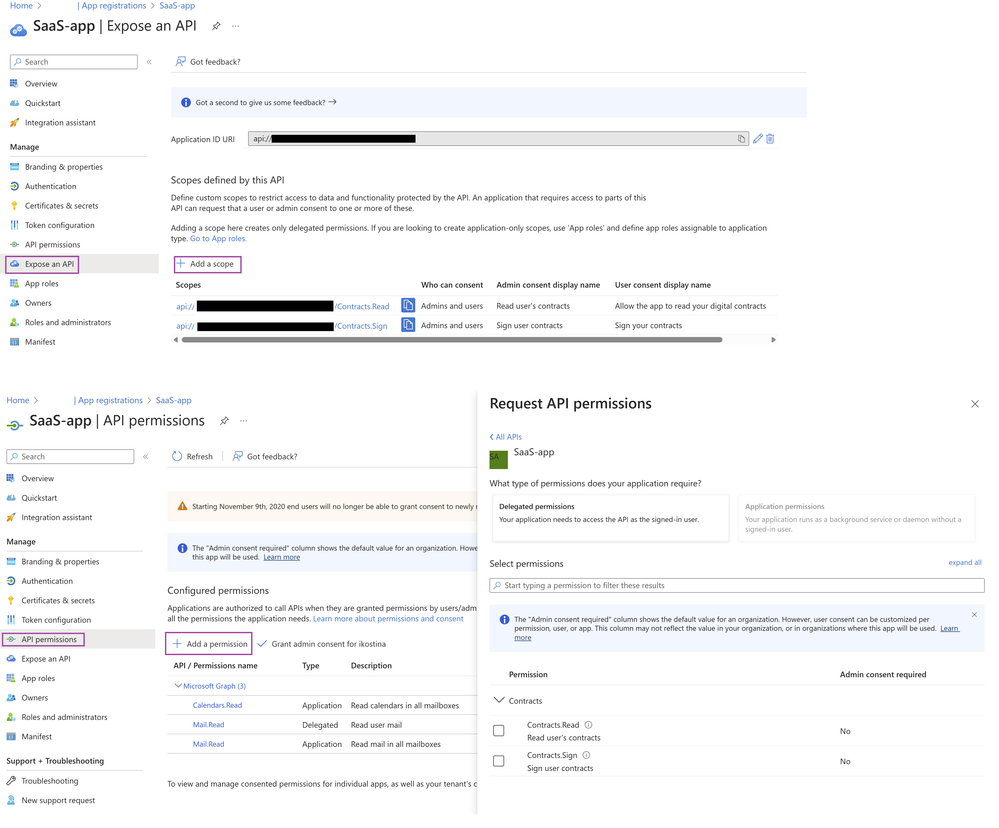Open Expose an API in lower sidebar
The image size is (999, 828).
tap(46, 659)
